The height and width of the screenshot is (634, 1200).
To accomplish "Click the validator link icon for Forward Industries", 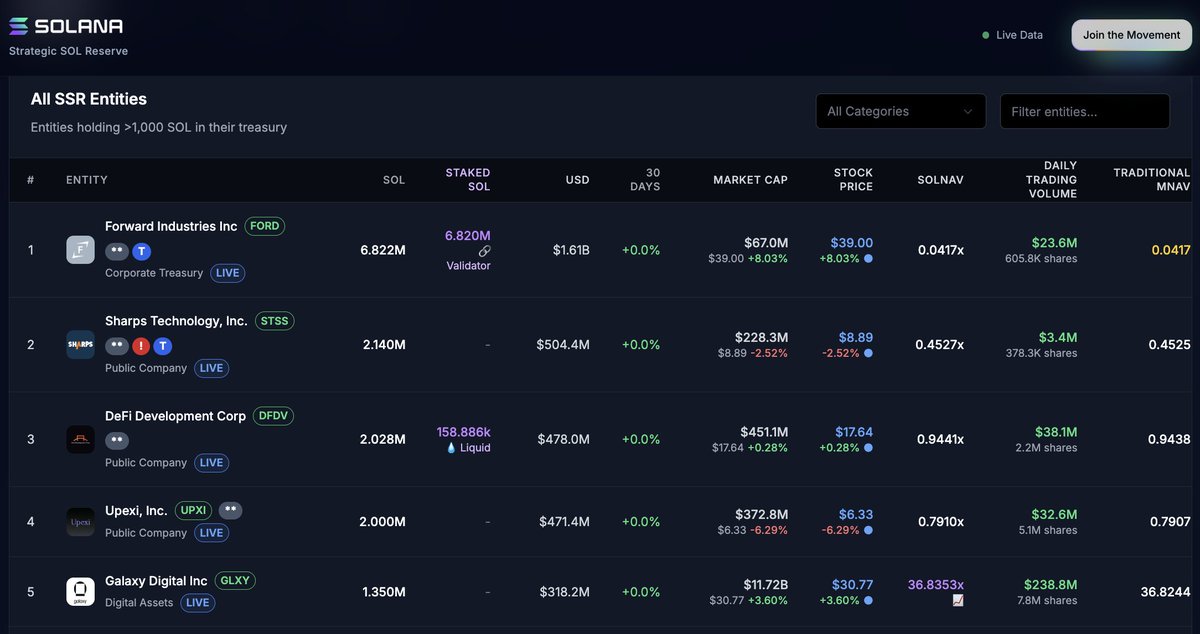I will [485, 251].
